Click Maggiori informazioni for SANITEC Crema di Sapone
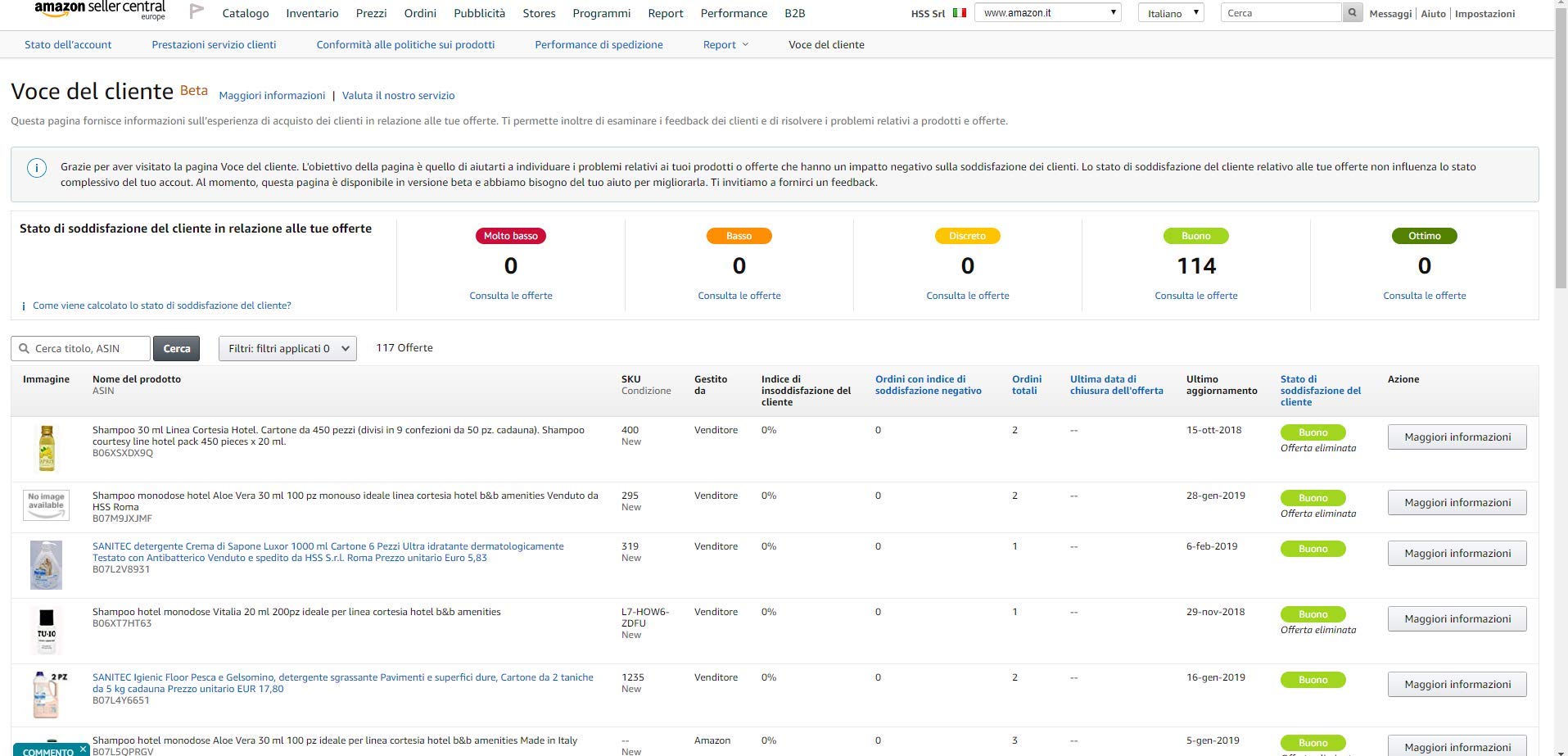This screenshot has height=756, width=1568. tap(1457, 553)
